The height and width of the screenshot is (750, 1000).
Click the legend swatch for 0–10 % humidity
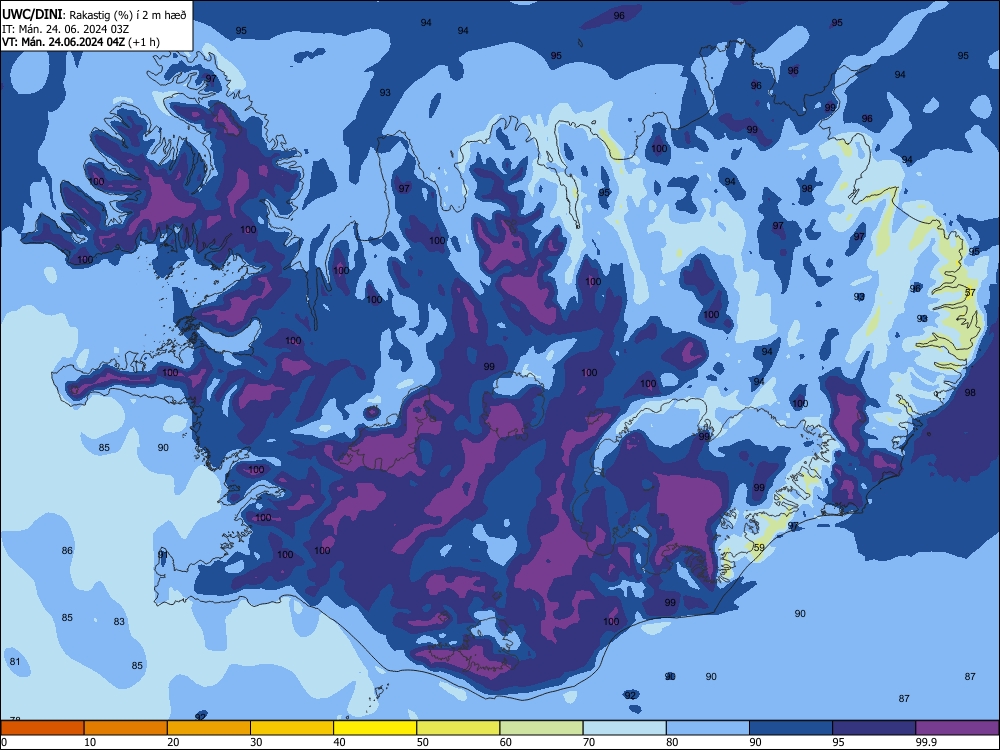coord(42,728)
